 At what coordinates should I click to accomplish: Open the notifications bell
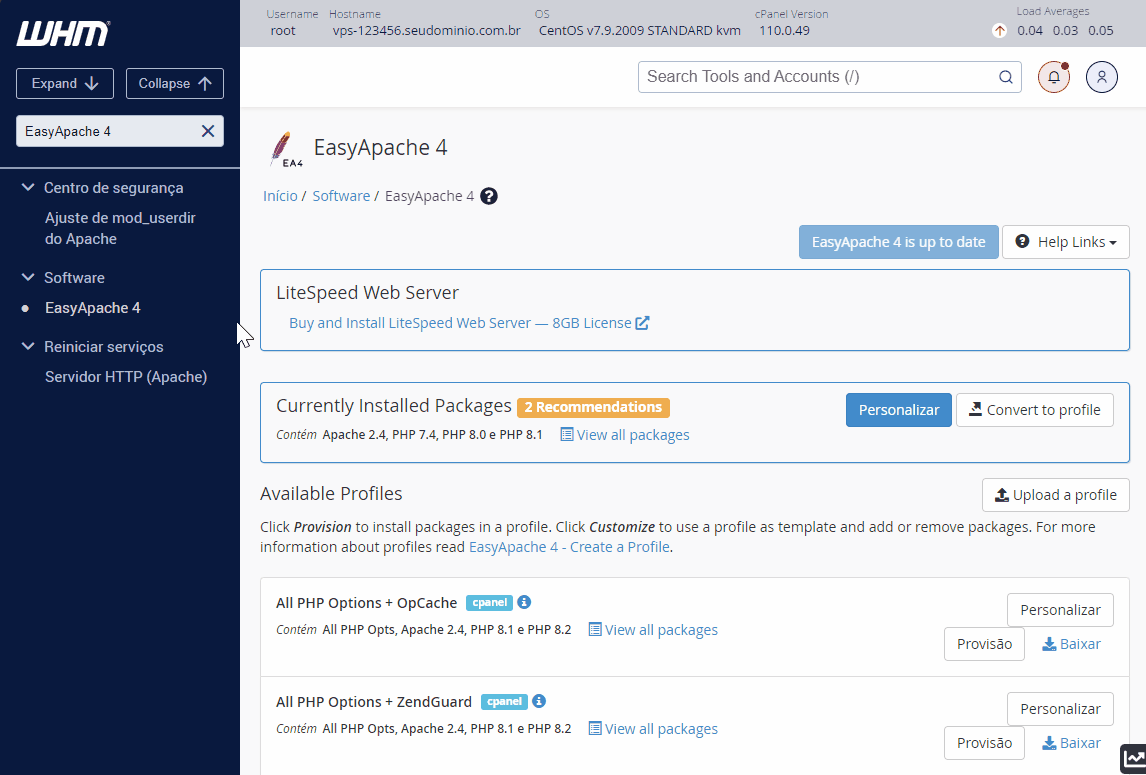pos(1054,77)
